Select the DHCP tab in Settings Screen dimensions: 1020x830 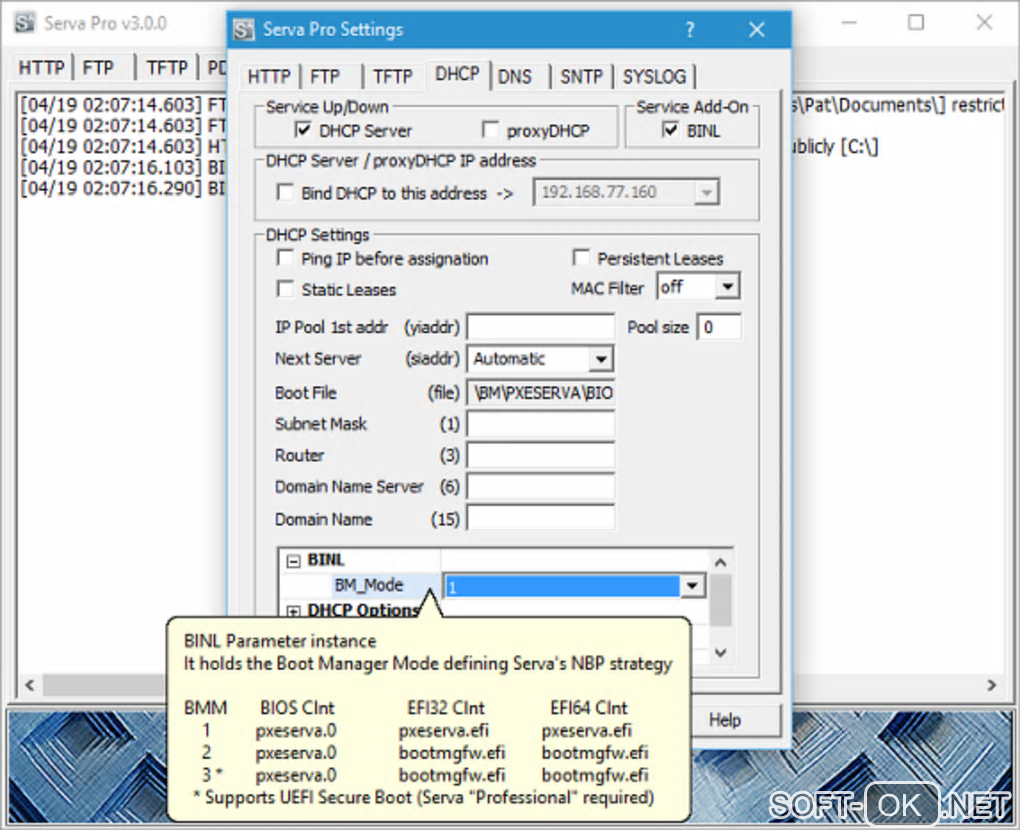tap(457, 74)
